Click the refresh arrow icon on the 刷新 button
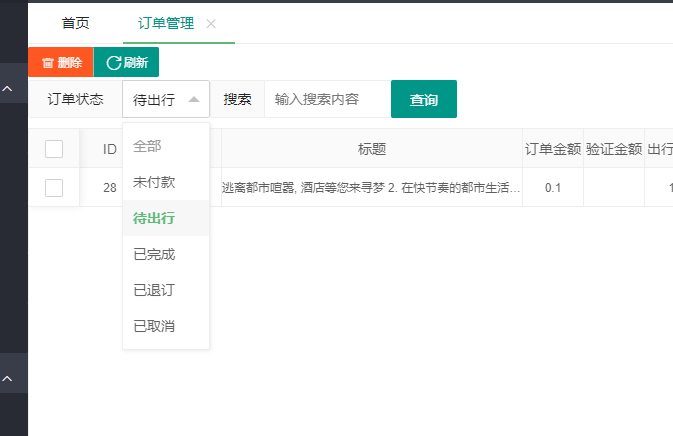The width and height of the screenshot is (673, 436). [x=114, y=63]
